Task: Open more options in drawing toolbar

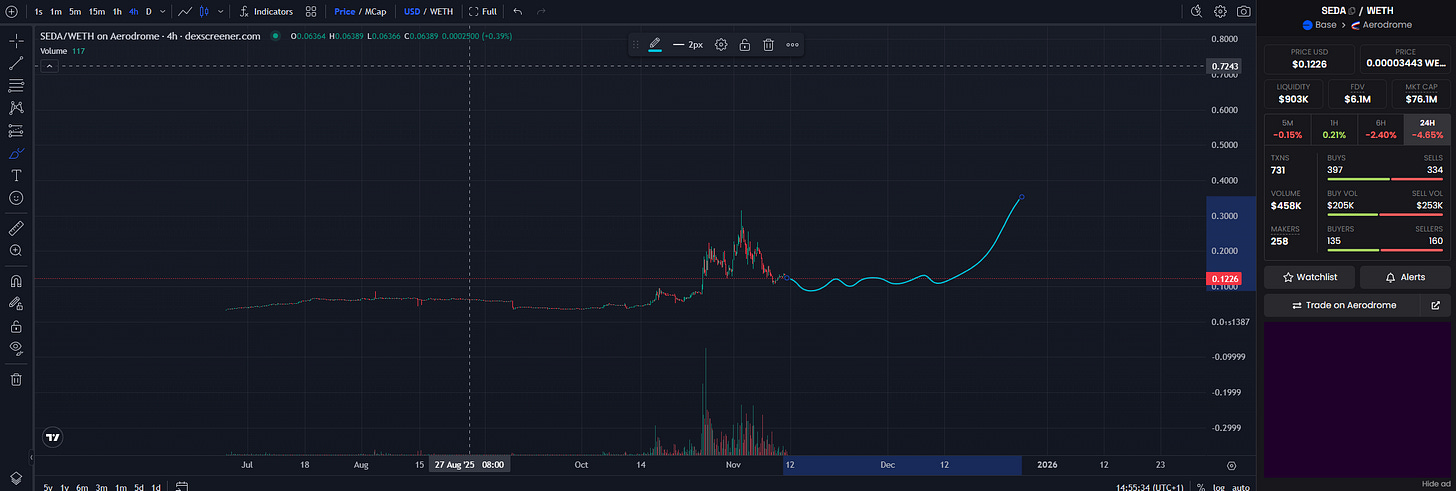Action: 792,44
